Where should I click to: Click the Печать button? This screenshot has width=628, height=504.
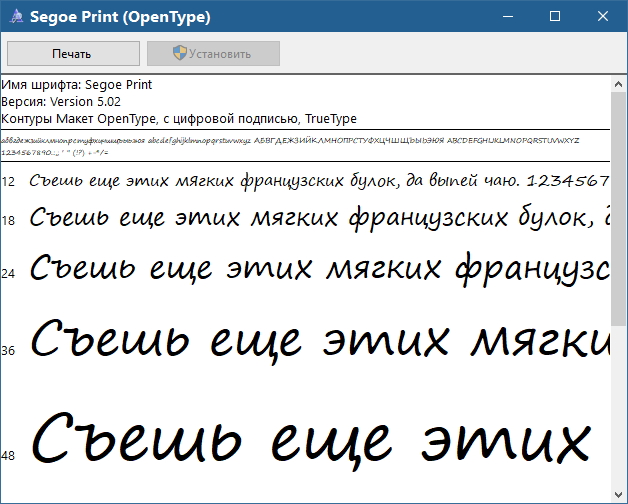click(73, 53)
